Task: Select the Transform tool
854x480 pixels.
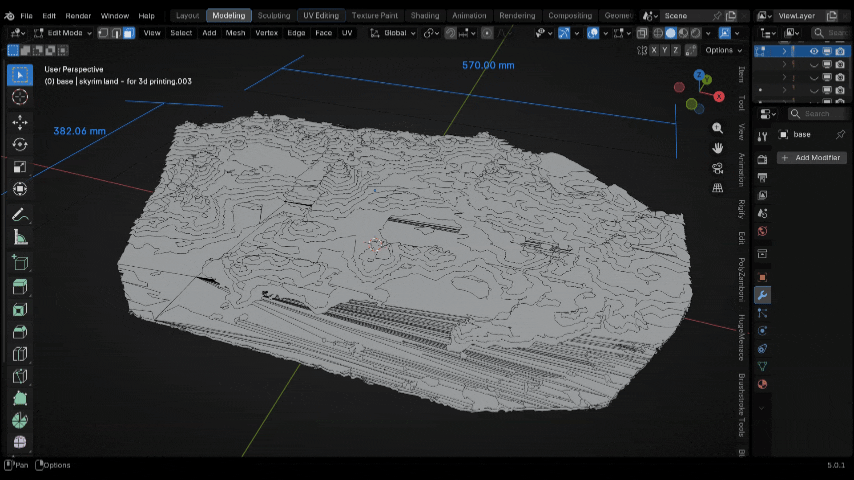Action: pyautogui.click(x=20, y=189)
